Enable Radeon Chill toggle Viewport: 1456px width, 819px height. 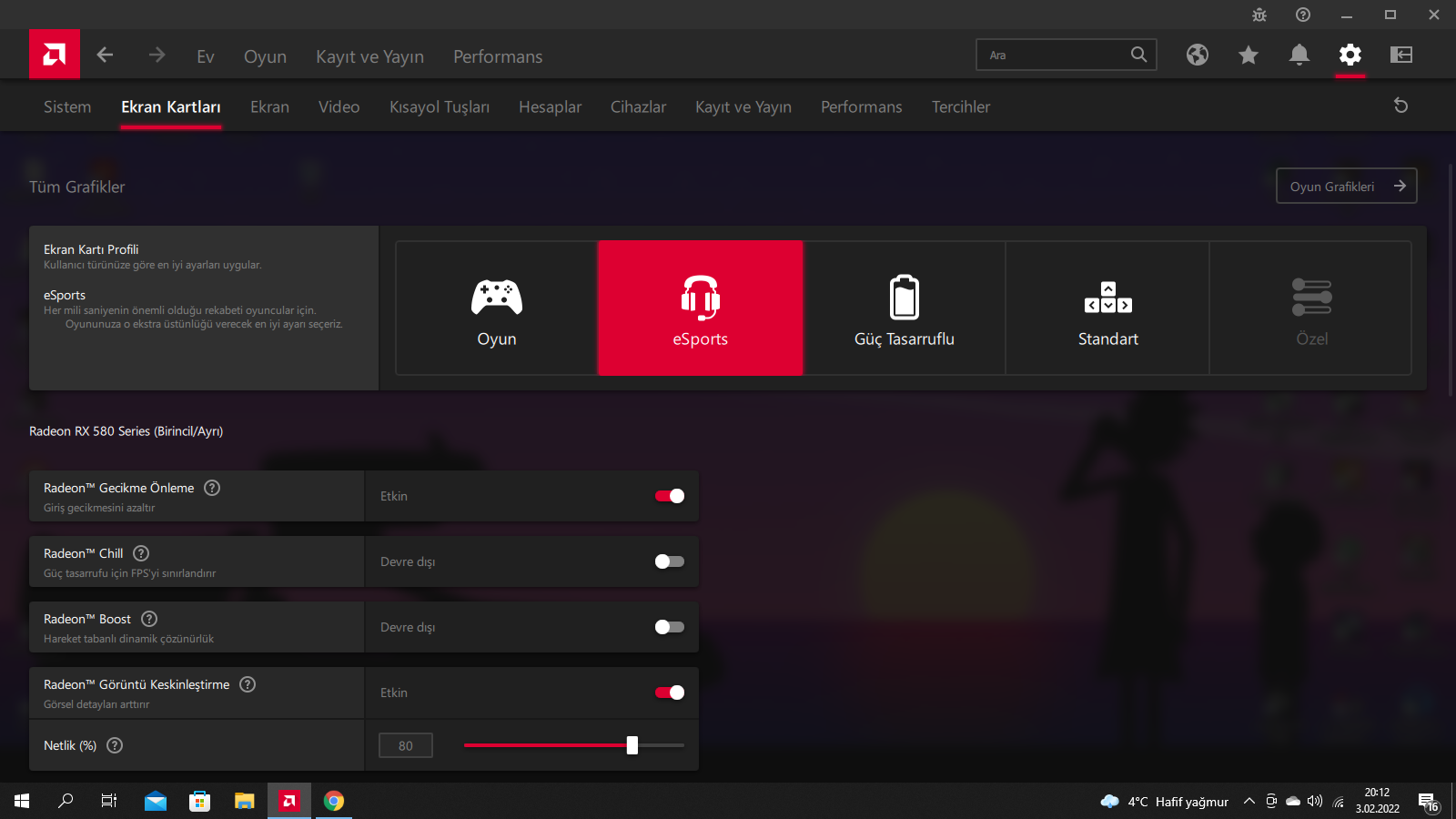click(670, 561)
